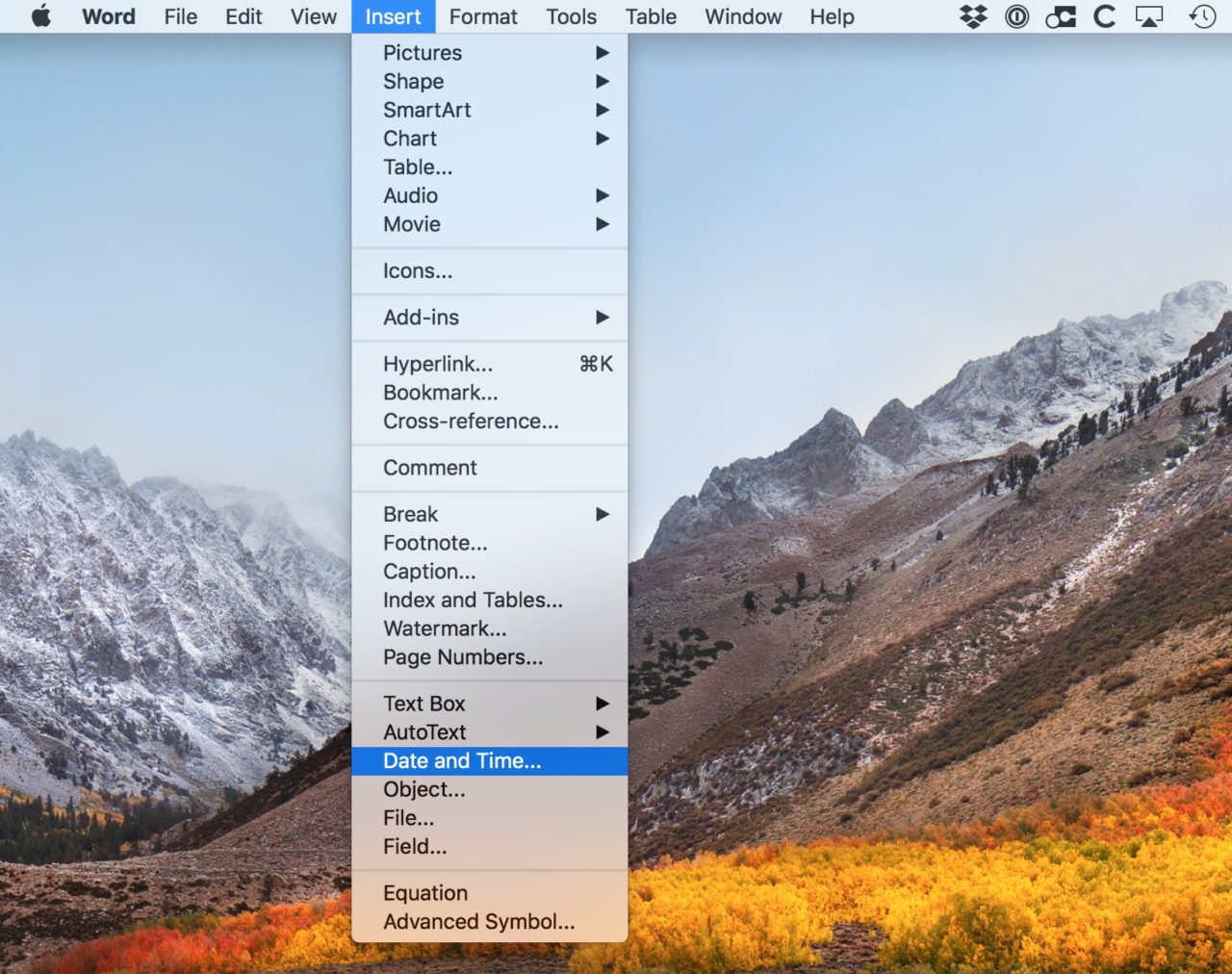This screenshot has width=1232, height=974.
Task: Open the Apple menu
Action: pyautogui.click(x=41, y=16)
